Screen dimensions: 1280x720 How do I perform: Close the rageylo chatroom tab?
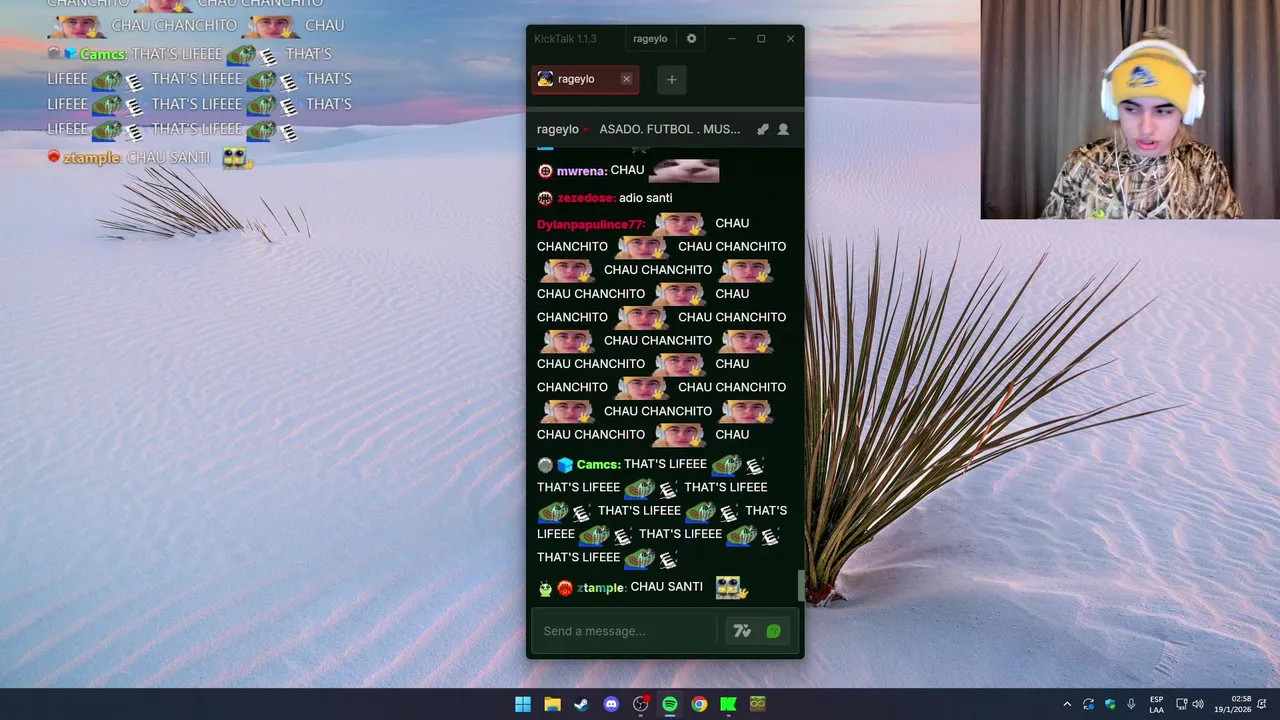(627, 80)
